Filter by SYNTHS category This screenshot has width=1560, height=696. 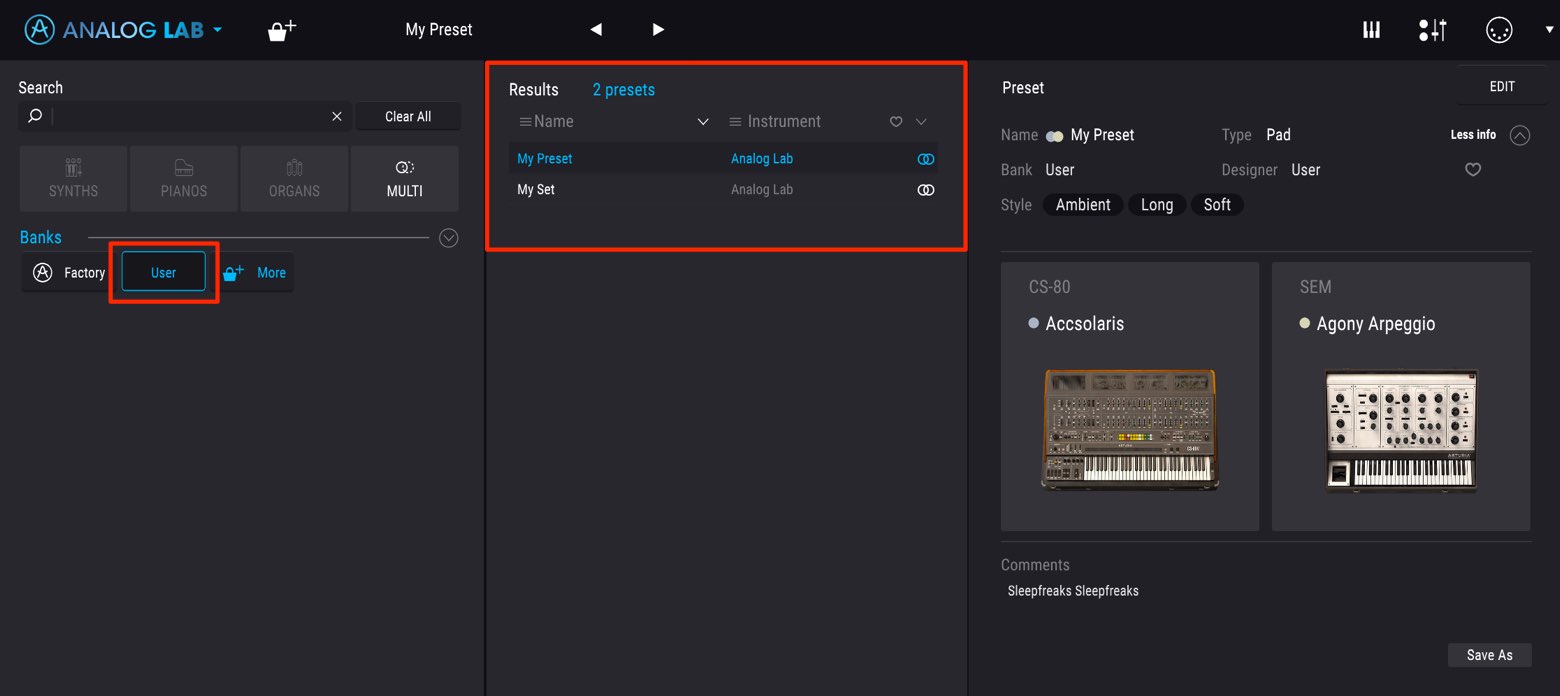(73, 179)
